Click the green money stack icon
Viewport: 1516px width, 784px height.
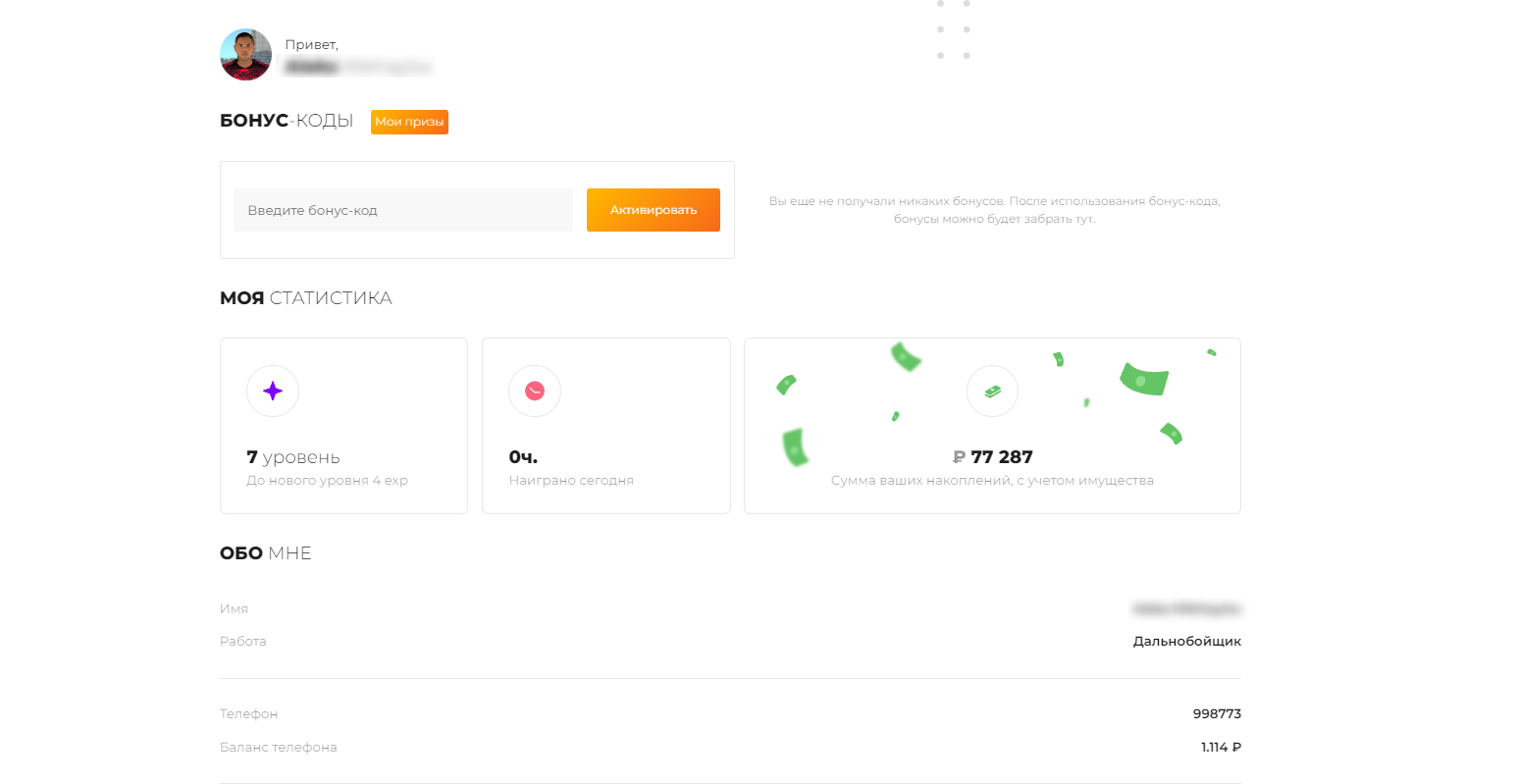coord(992,392)
